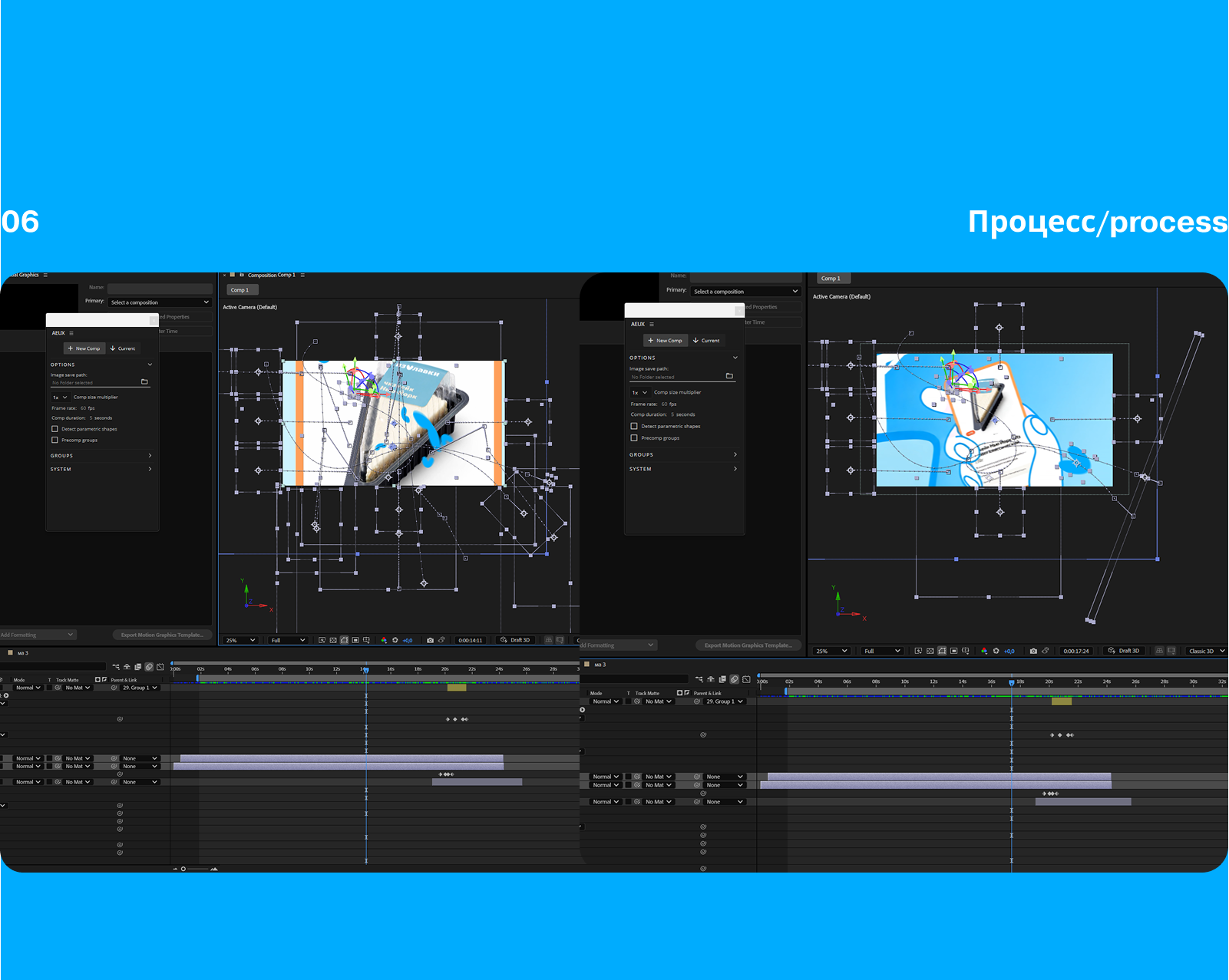Show channel color icon in left viewer toolbar
The image size is (1229, 980).
[384, 640]
